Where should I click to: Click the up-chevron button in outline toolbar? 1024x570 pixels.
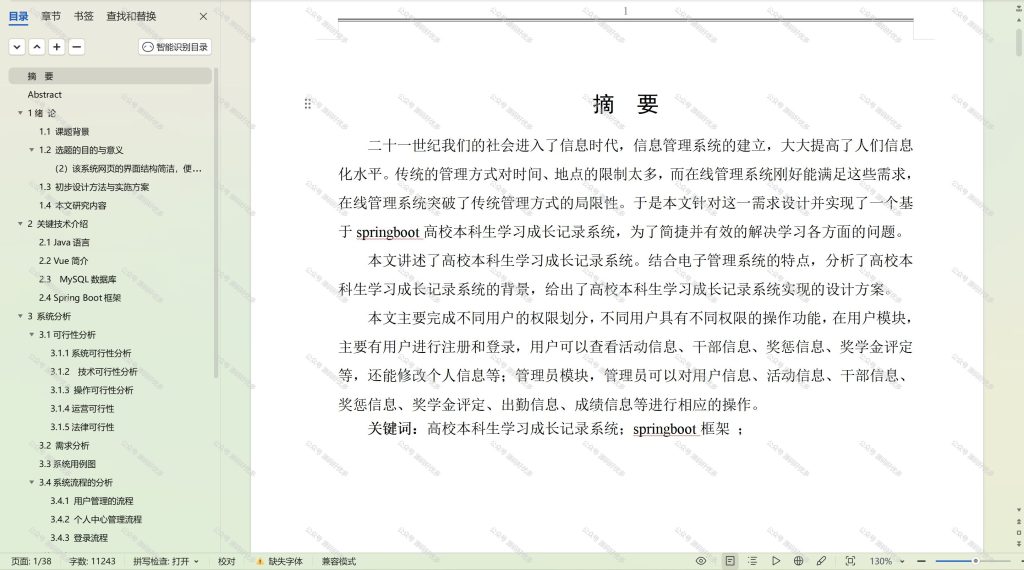coord(37,47)
